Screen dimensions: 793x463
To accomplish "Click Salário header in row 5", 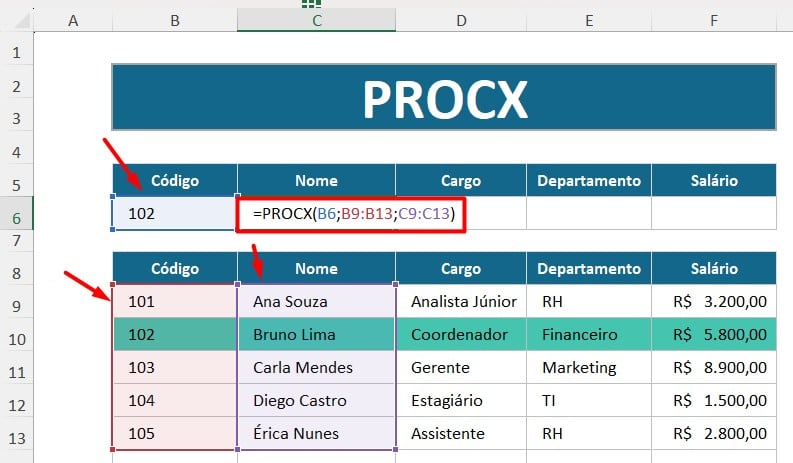I will point(714,180).
